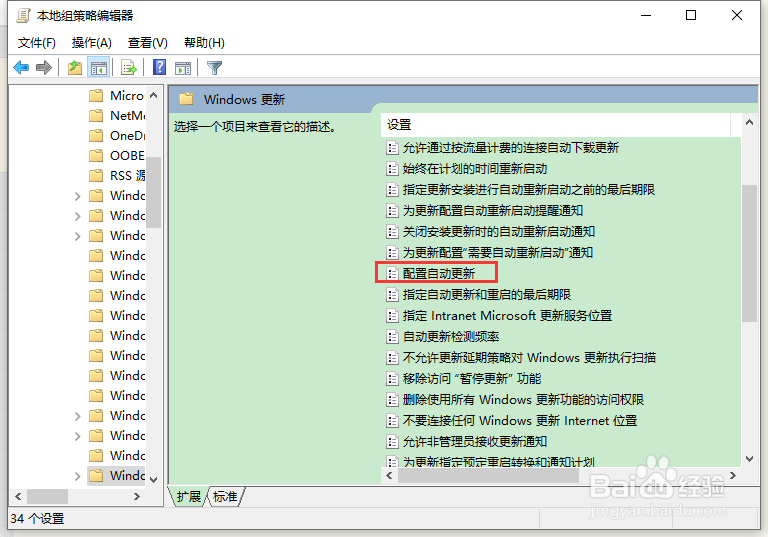
Task: Select policy icon beside 允许通过按流量计费的连接自动下载更新
Action: [392, 147]
